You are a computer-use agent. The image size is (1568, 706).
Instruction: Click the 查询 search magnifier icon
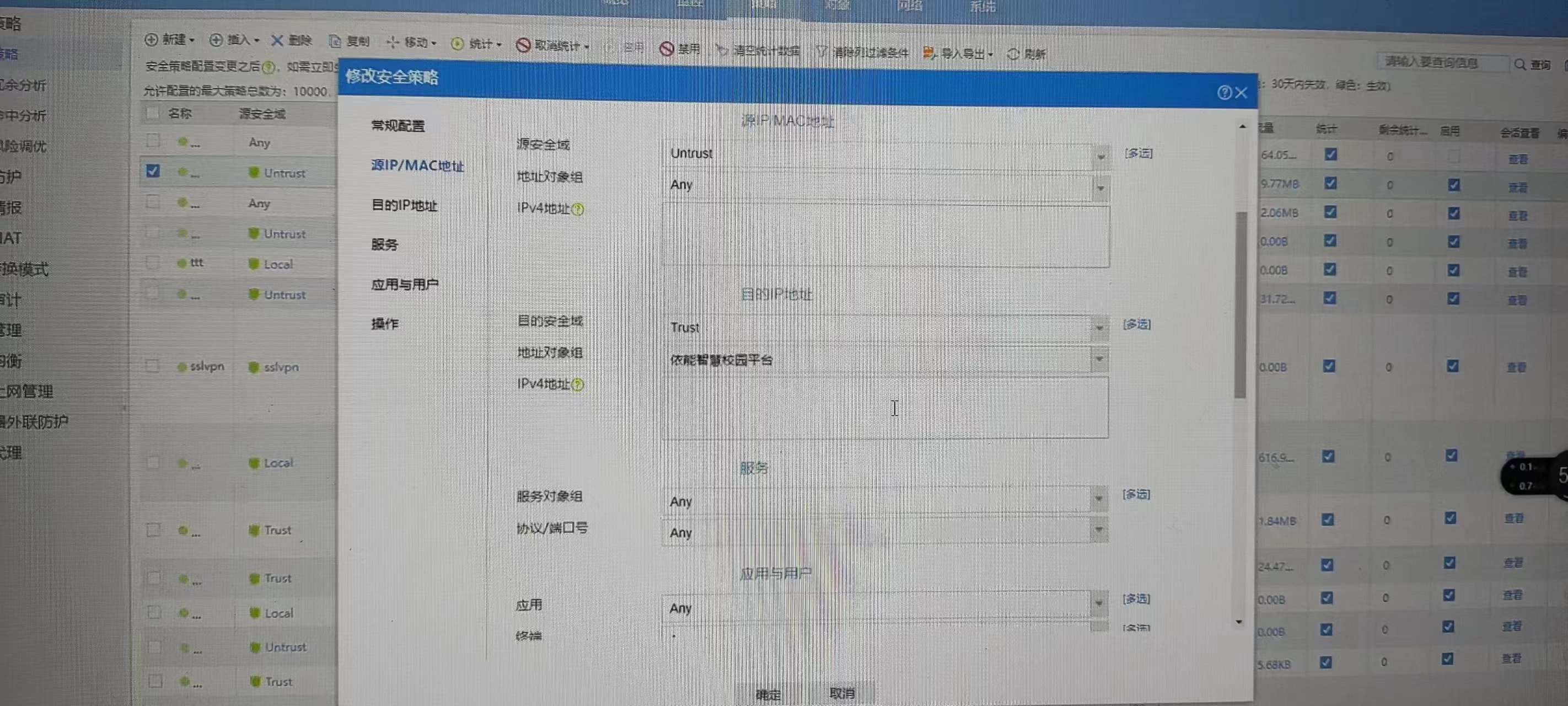[1520, 65]
